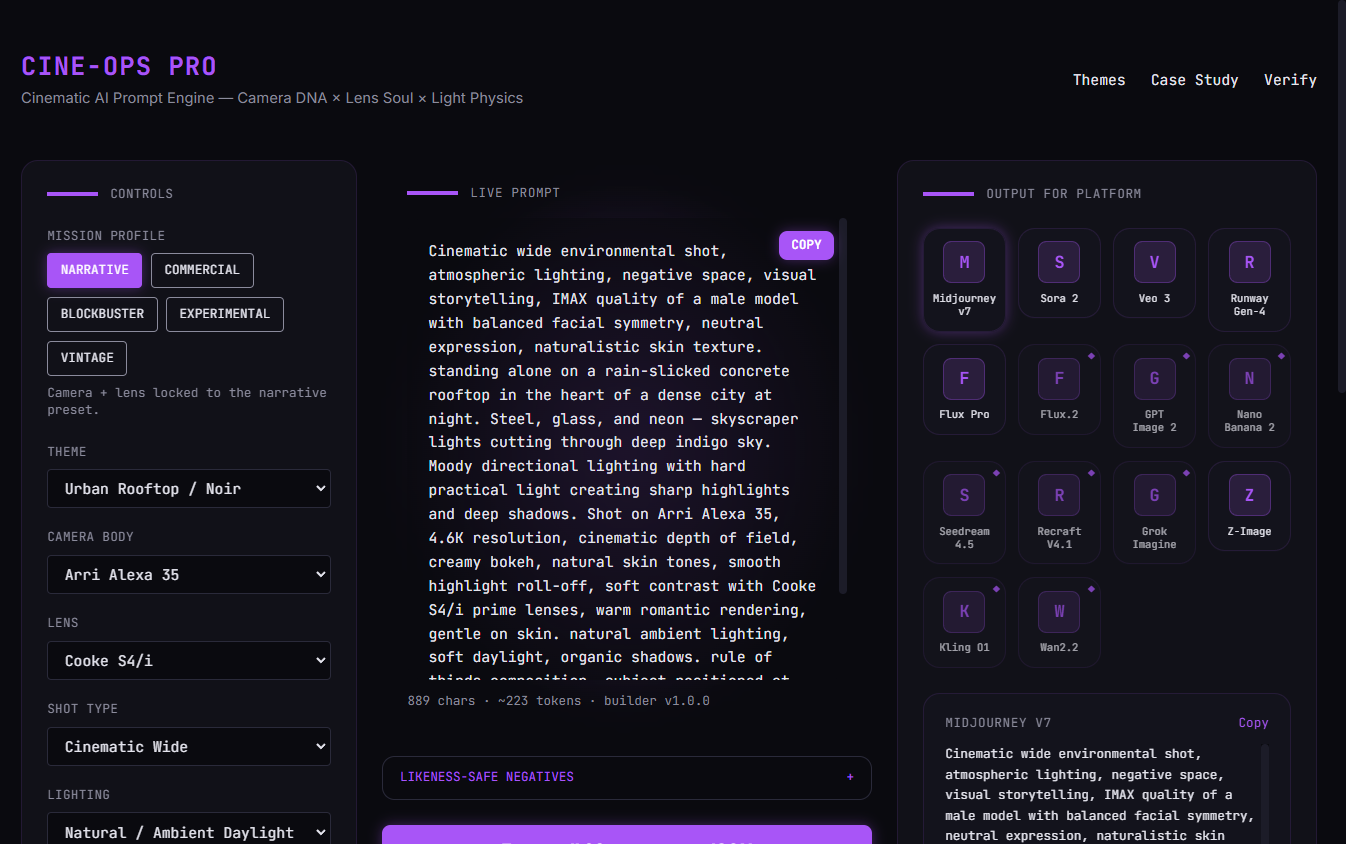
Task: Click the purple button below Likeness-Safe Negatives
Action: point(627,834)
